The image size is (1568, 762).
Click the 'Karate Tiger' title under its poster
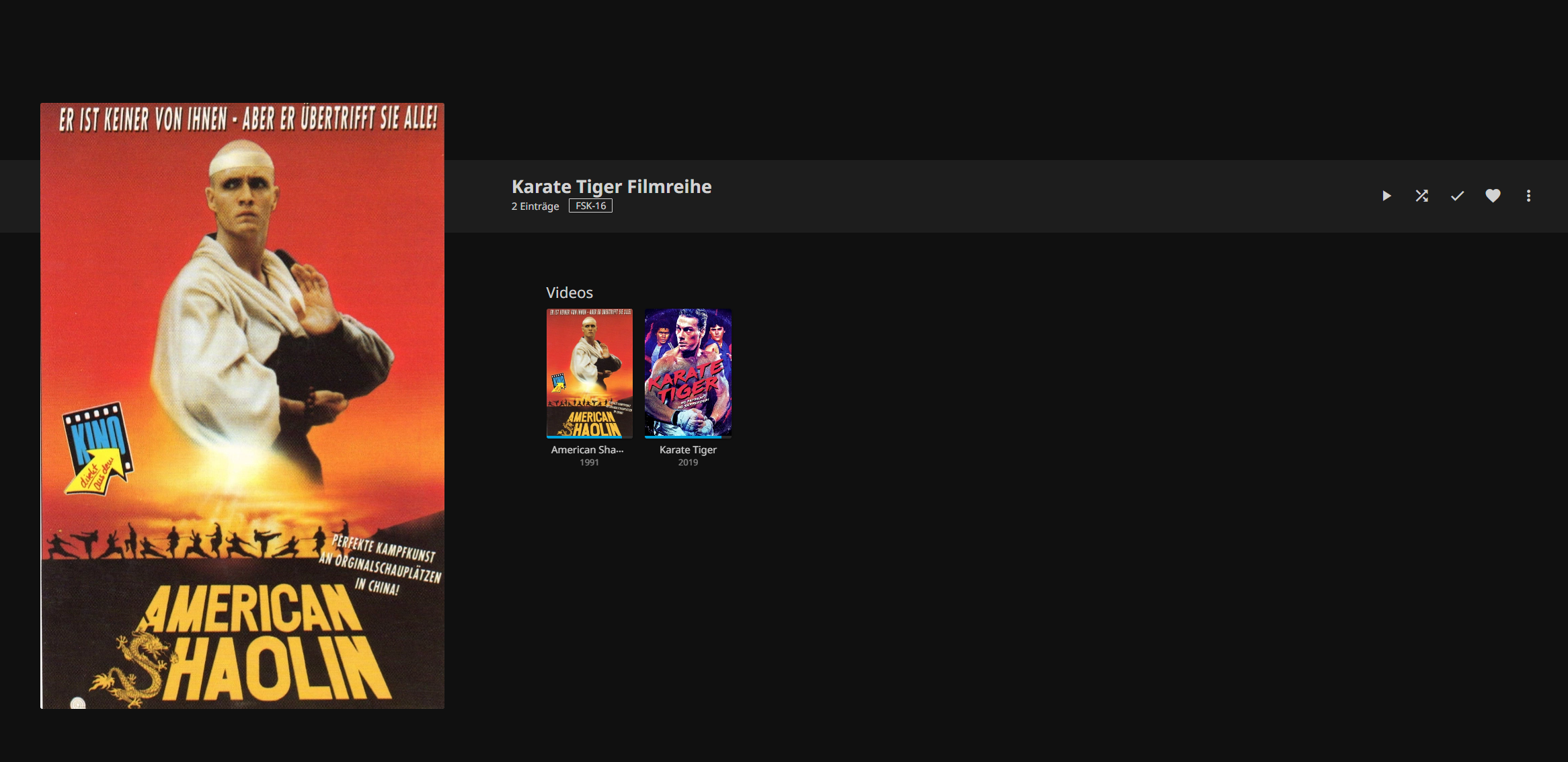coord(688,450)
